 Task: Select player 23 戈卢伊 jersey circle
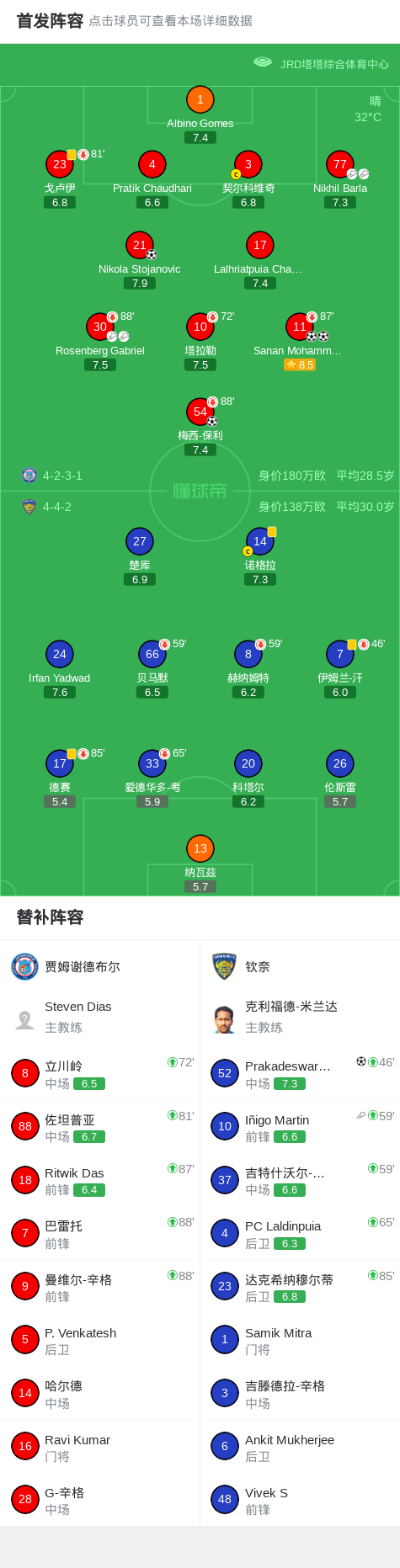[x=60, y=164]
